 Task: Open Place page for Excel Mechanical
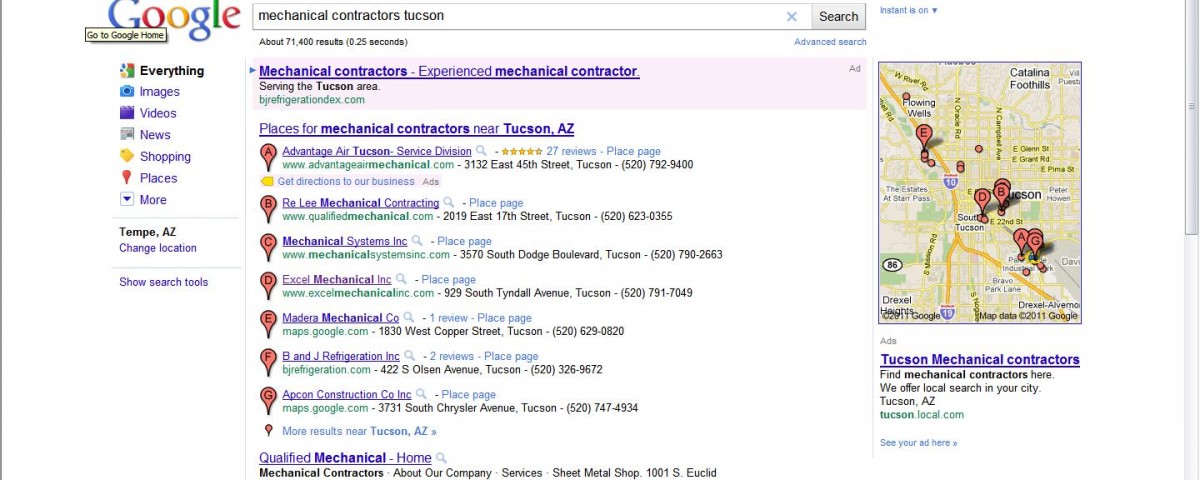click(x=449, y=279)
